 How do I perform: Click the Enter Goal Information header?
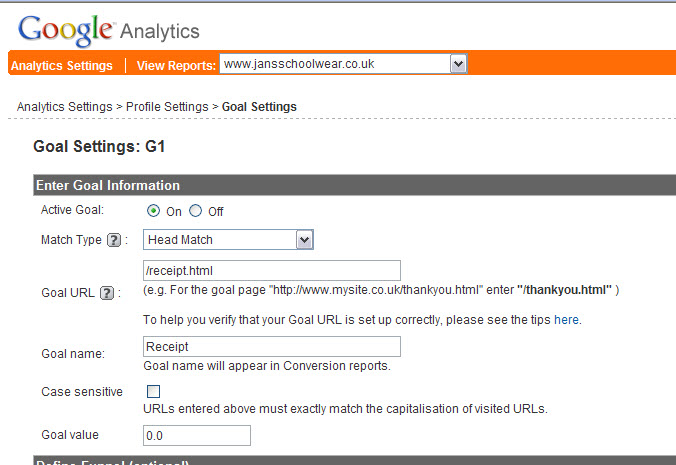click(x=108, y=185)
